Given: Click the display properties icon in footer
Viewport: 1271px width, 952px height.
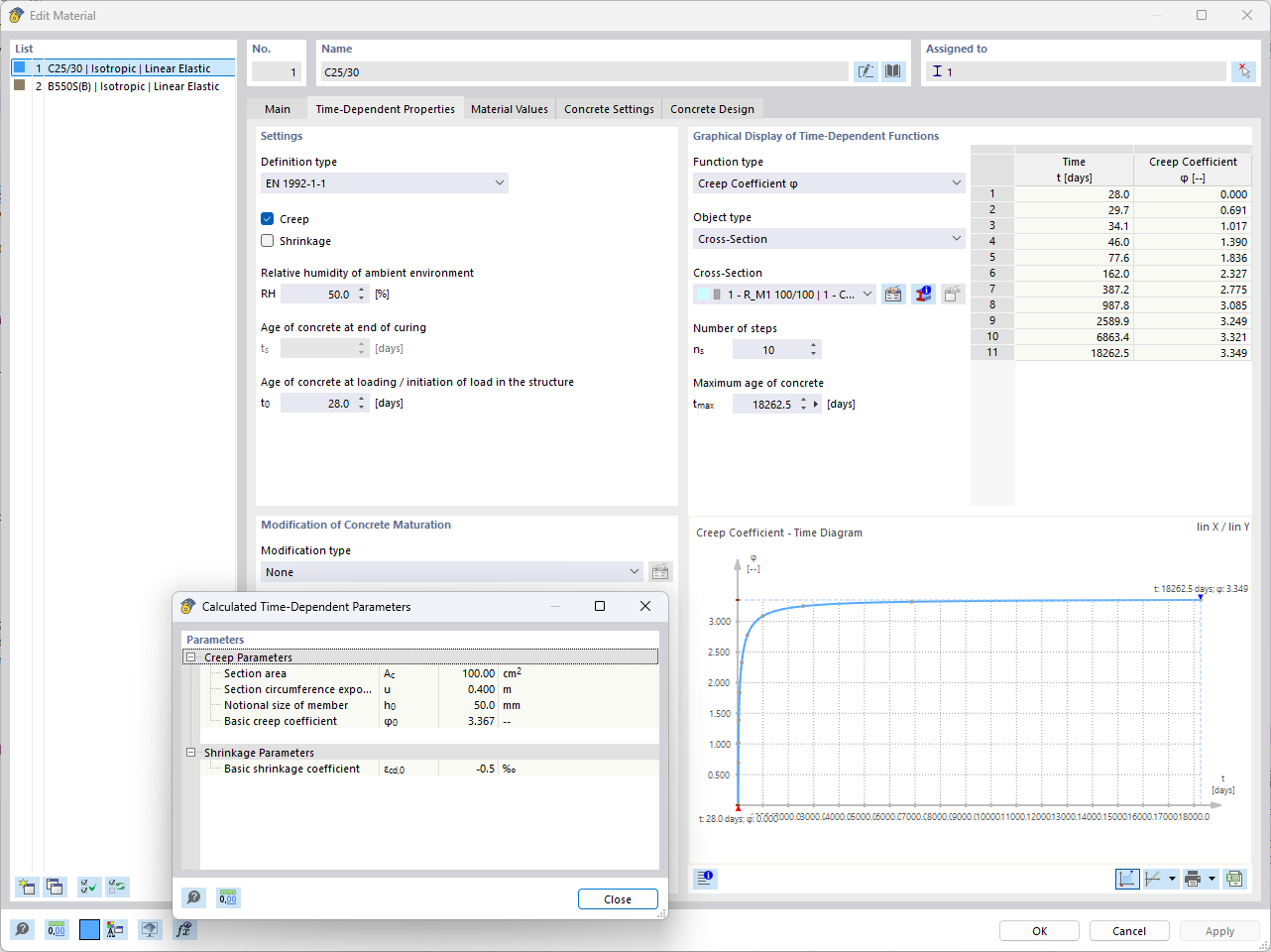Looking at the screenshot, I should 115,929.
